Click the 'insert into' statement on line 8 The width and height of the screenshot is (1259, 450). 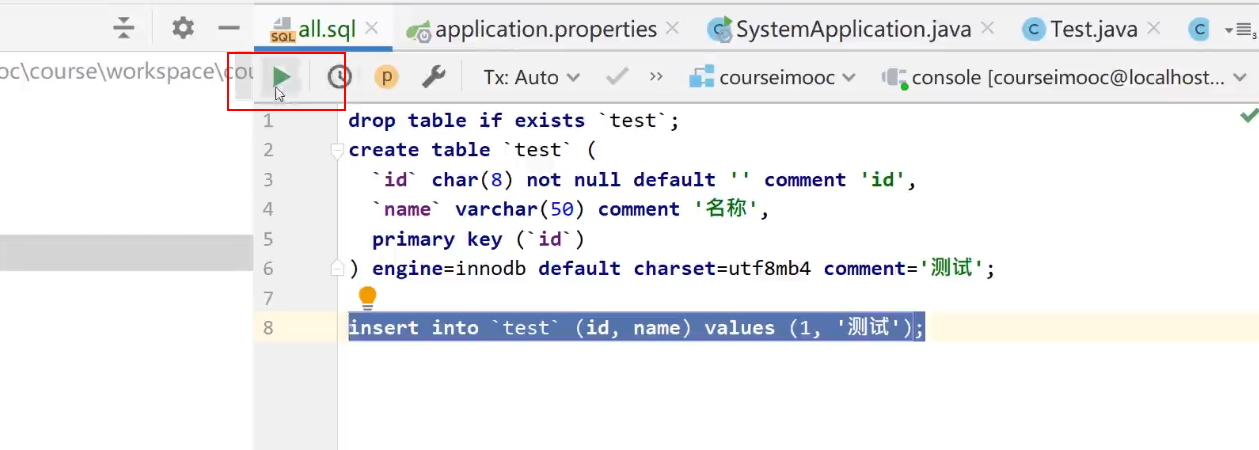(636, 327)
